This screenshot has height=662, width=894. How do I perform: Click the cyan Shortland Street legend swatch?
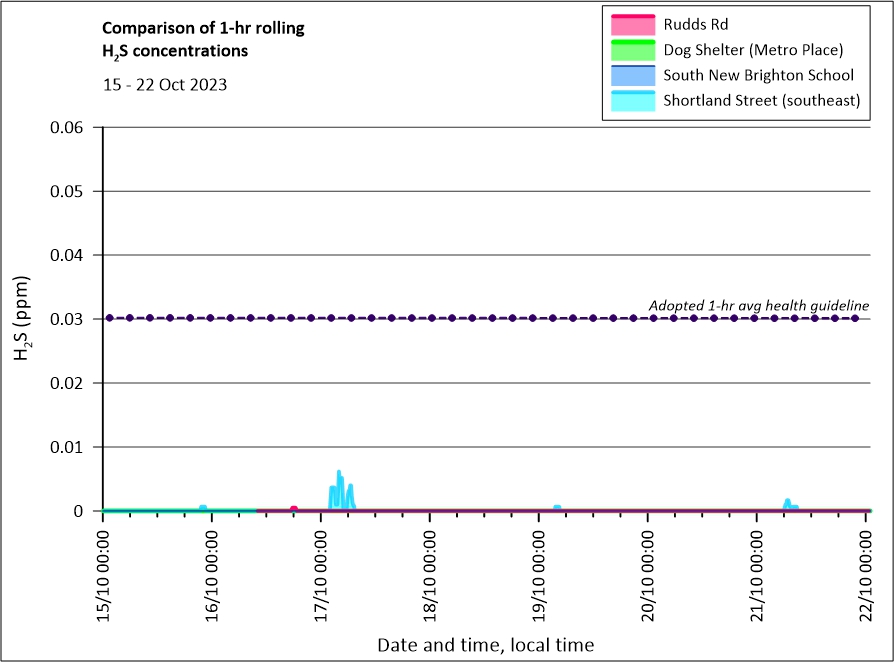630,100
